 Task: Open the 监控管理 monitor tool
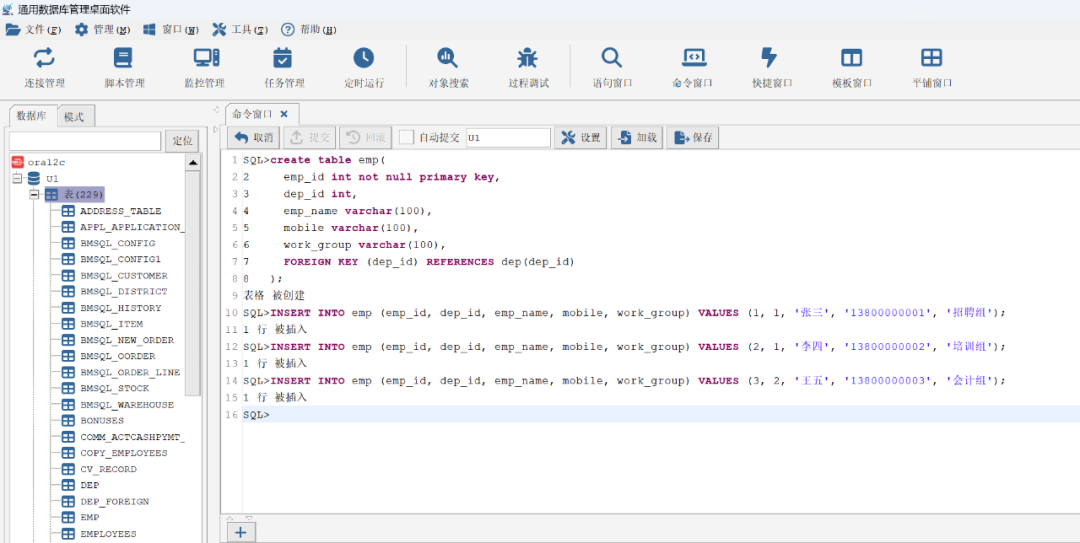tap(205, 68)
